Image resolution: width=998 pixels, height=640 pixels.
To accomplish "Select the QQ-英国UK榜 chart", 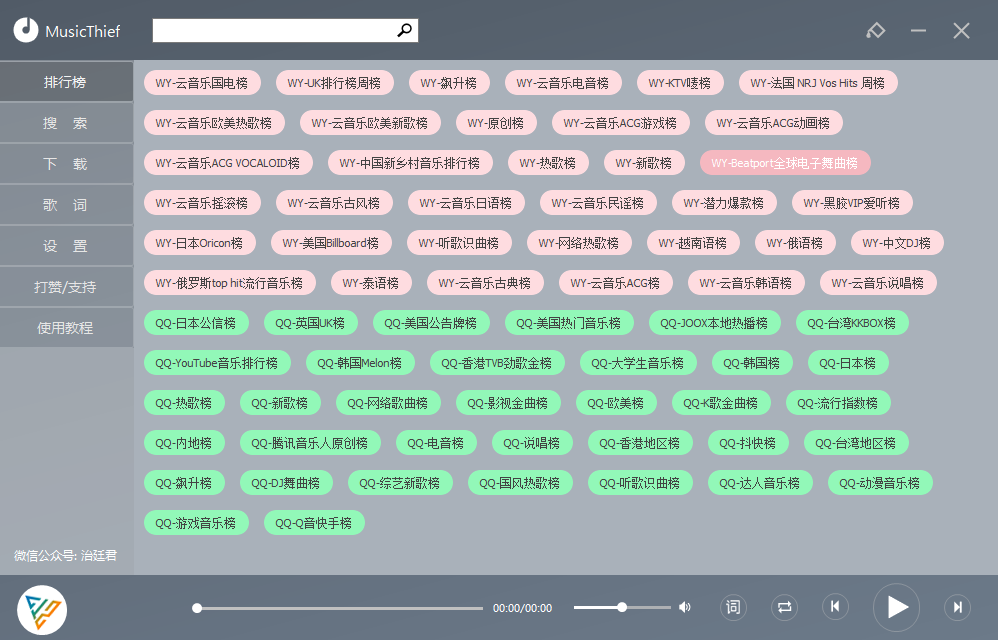I will [310, 323].
